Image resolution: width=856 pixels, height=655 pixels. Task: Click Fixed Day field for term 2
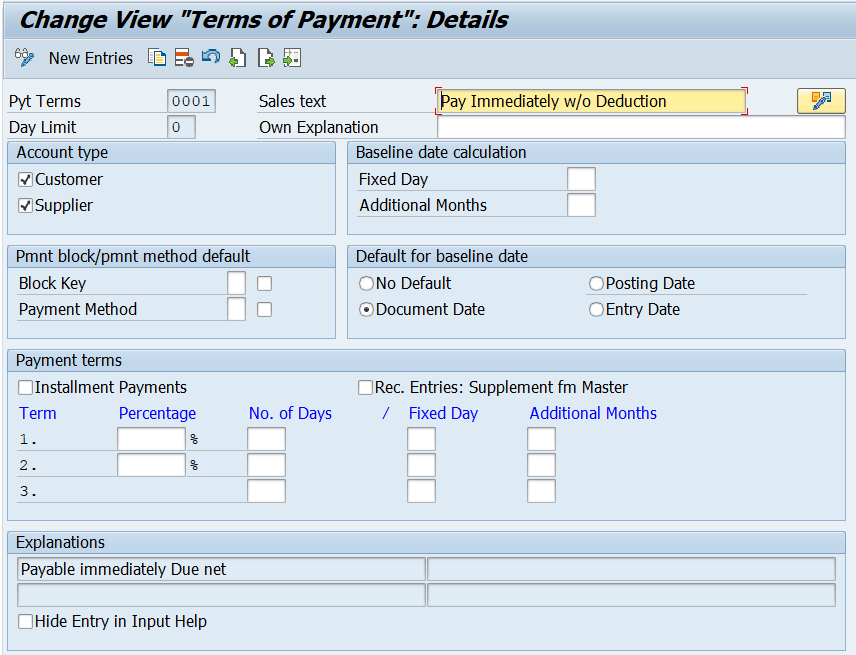click(421, 466)
